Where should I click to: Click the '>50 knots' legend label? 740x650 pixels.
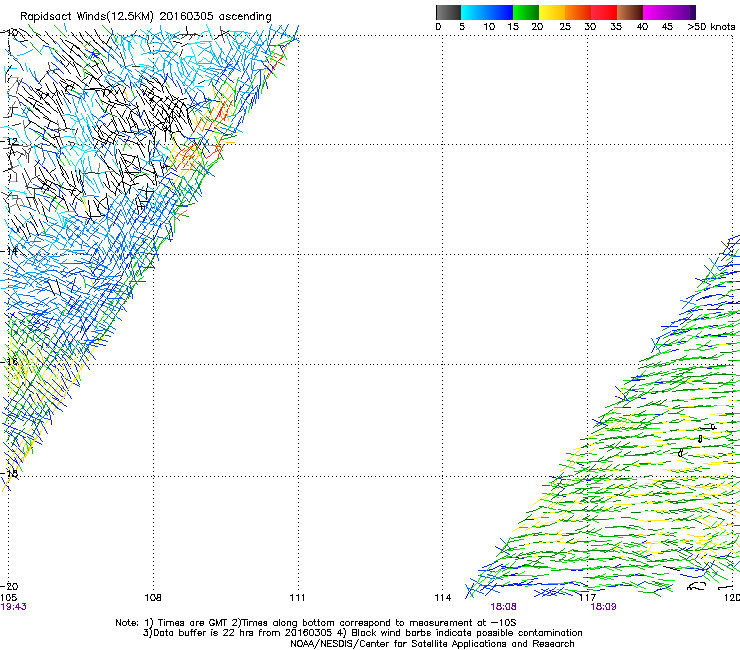711,27
